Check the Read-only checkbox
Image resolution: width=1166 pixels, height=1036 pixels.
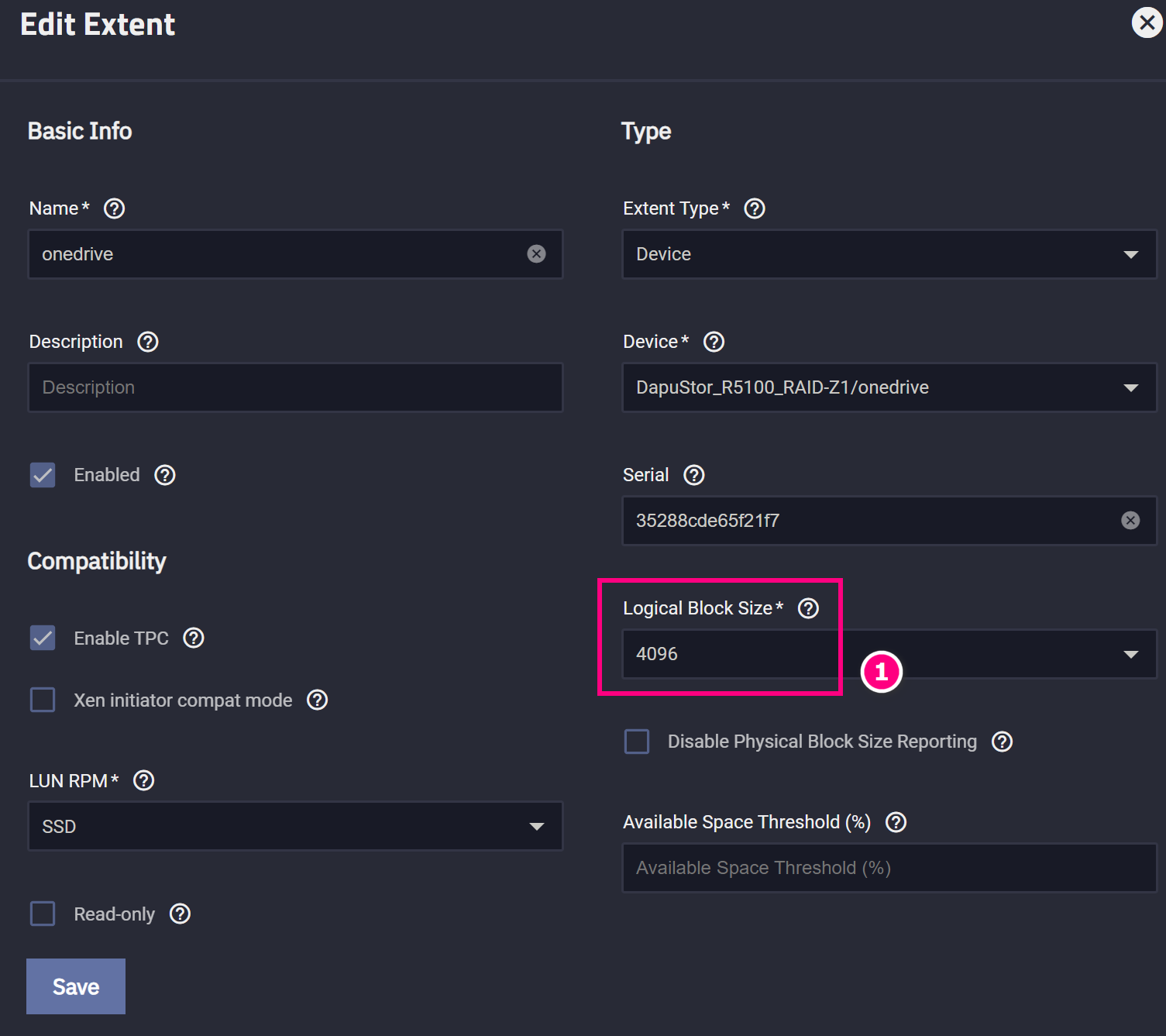tap(43, 914)
